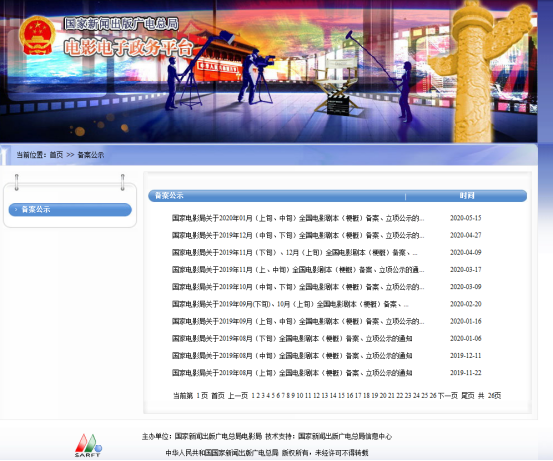Go to page 17 in pagination
This screenshot has width=553, height=461.
pyautogui.click(x=358, y=396)
